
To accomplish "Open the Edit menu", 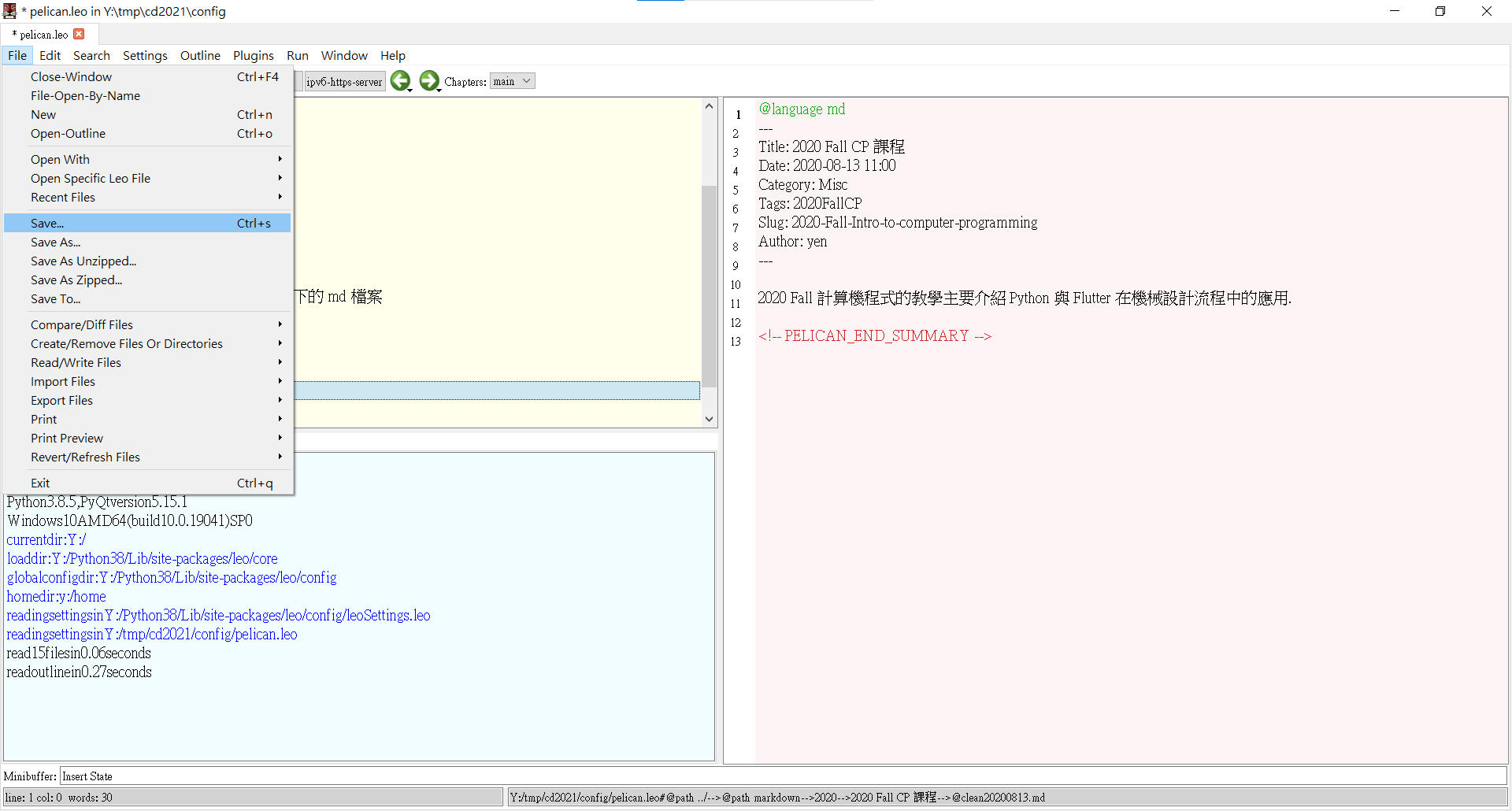I will point(50,55).
